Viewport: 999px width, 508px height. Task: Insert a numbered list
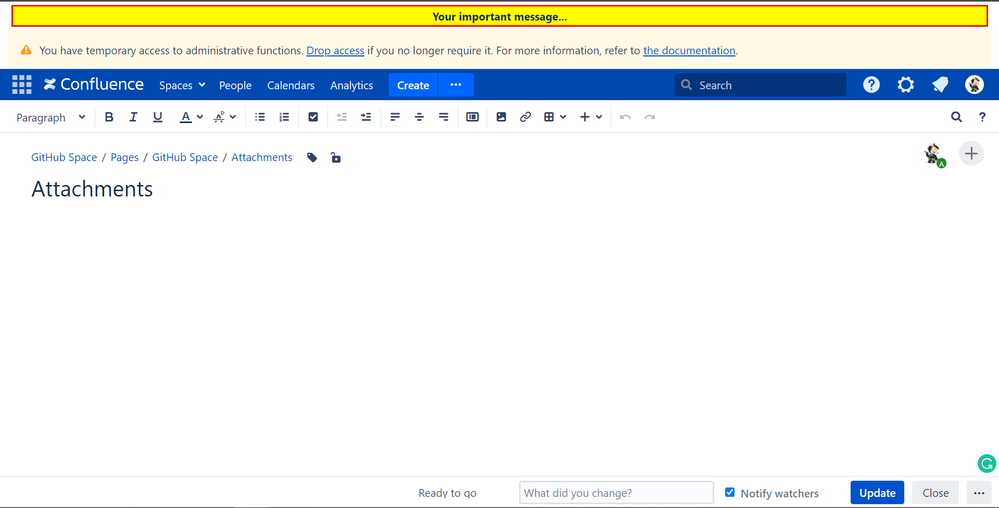284,117
